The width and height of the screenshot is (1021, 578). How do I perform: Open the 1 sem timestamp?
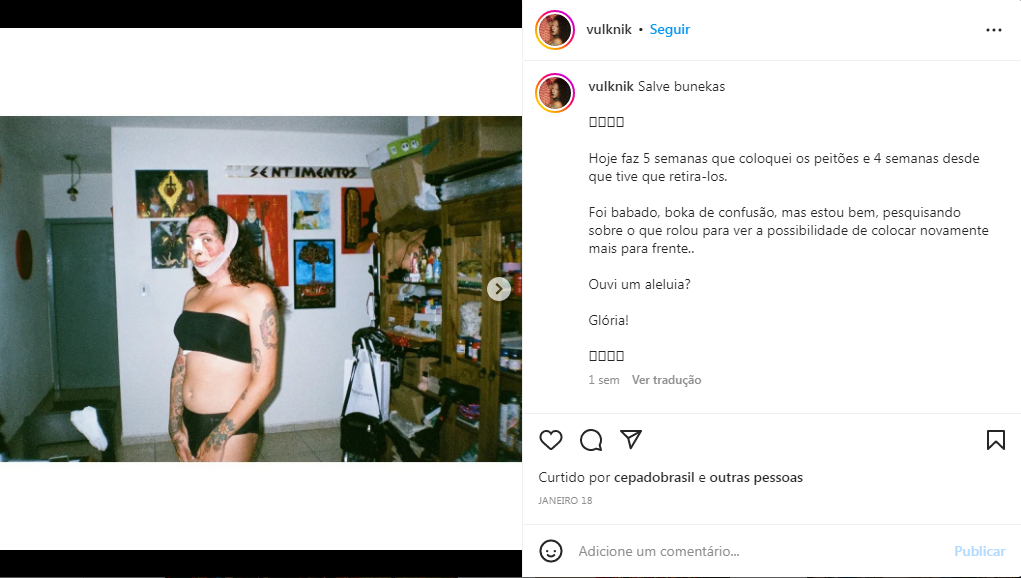[x=604, y=380]
